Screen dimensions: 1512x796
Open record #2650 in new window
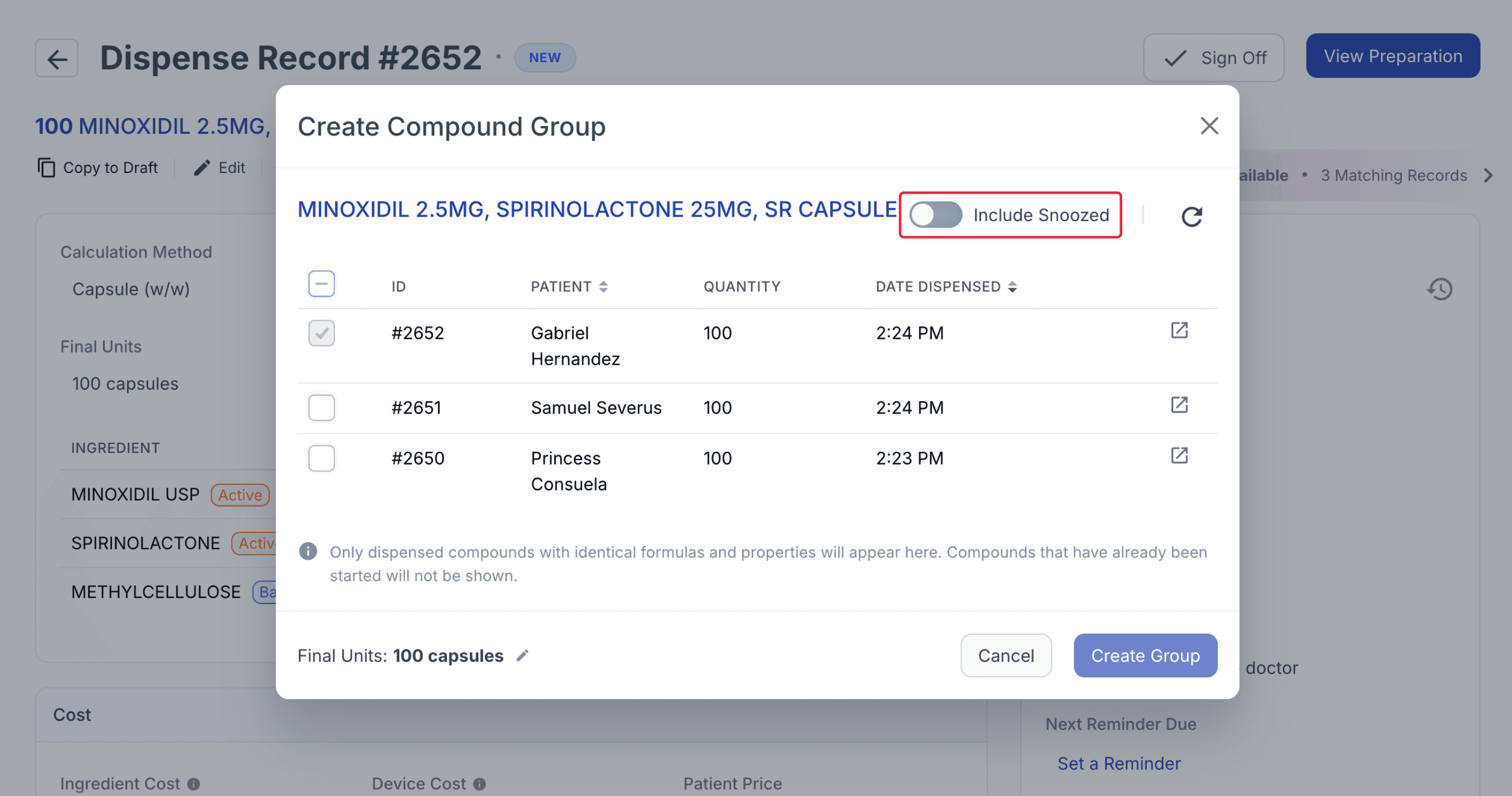[x=1179, y=455]
